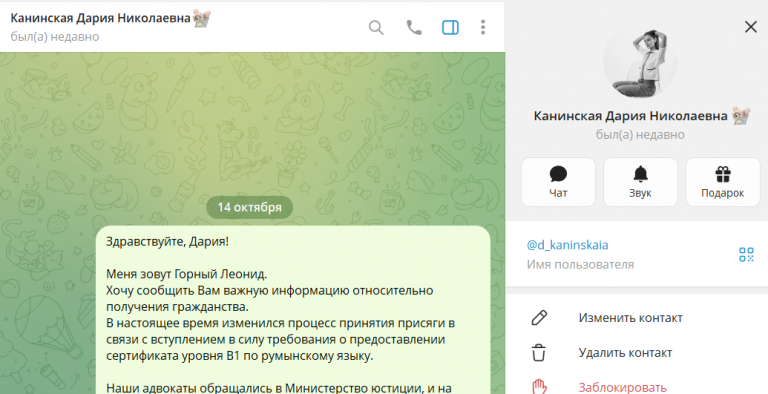The height and width of the screenshot is (394, 768).
Task: Click the line starting 'Наши адвокаты обращались'
Action: tap(279, 388)
